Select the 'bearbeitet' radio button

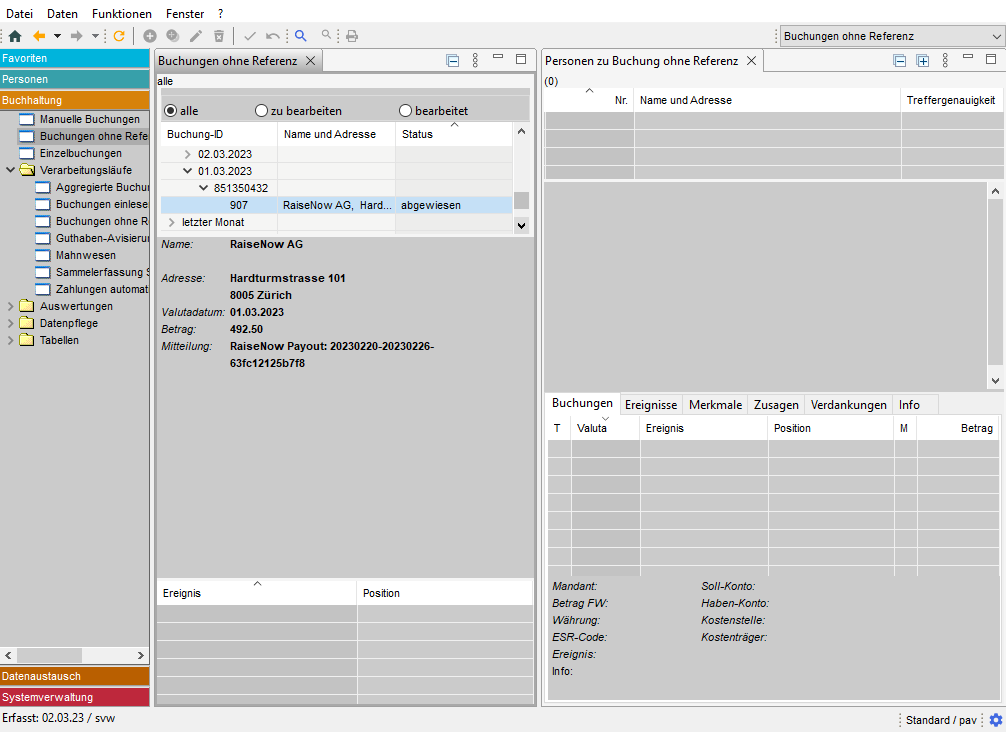click(x=406, y=111)
